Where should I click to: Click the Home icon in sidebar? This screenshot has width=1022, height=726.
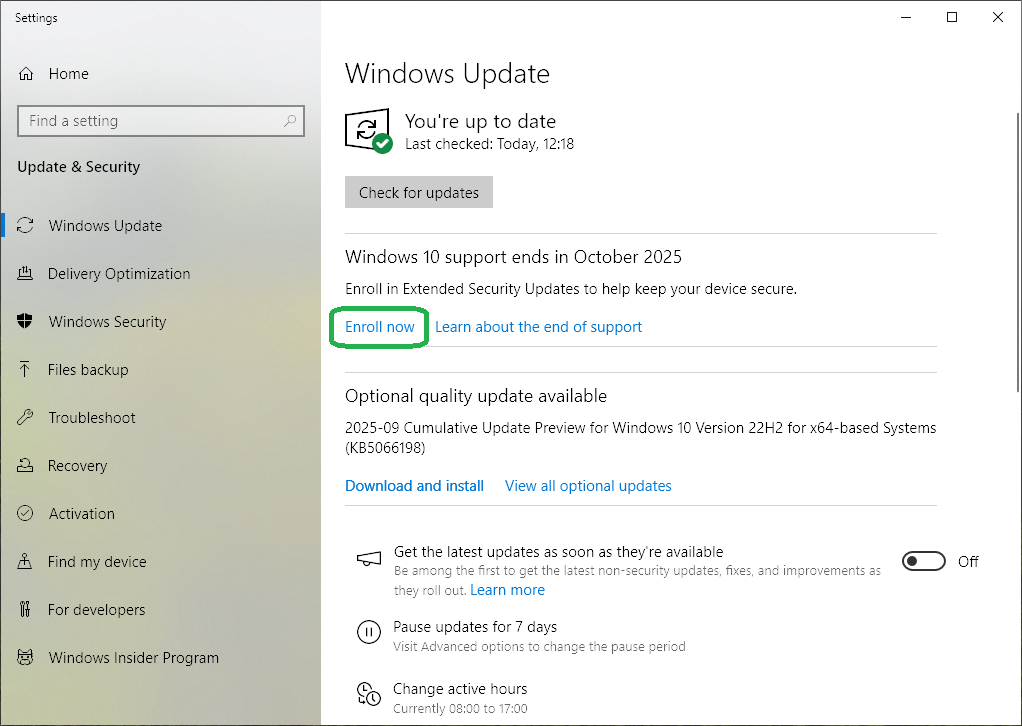pyautogui.click(x=26, y=74)
